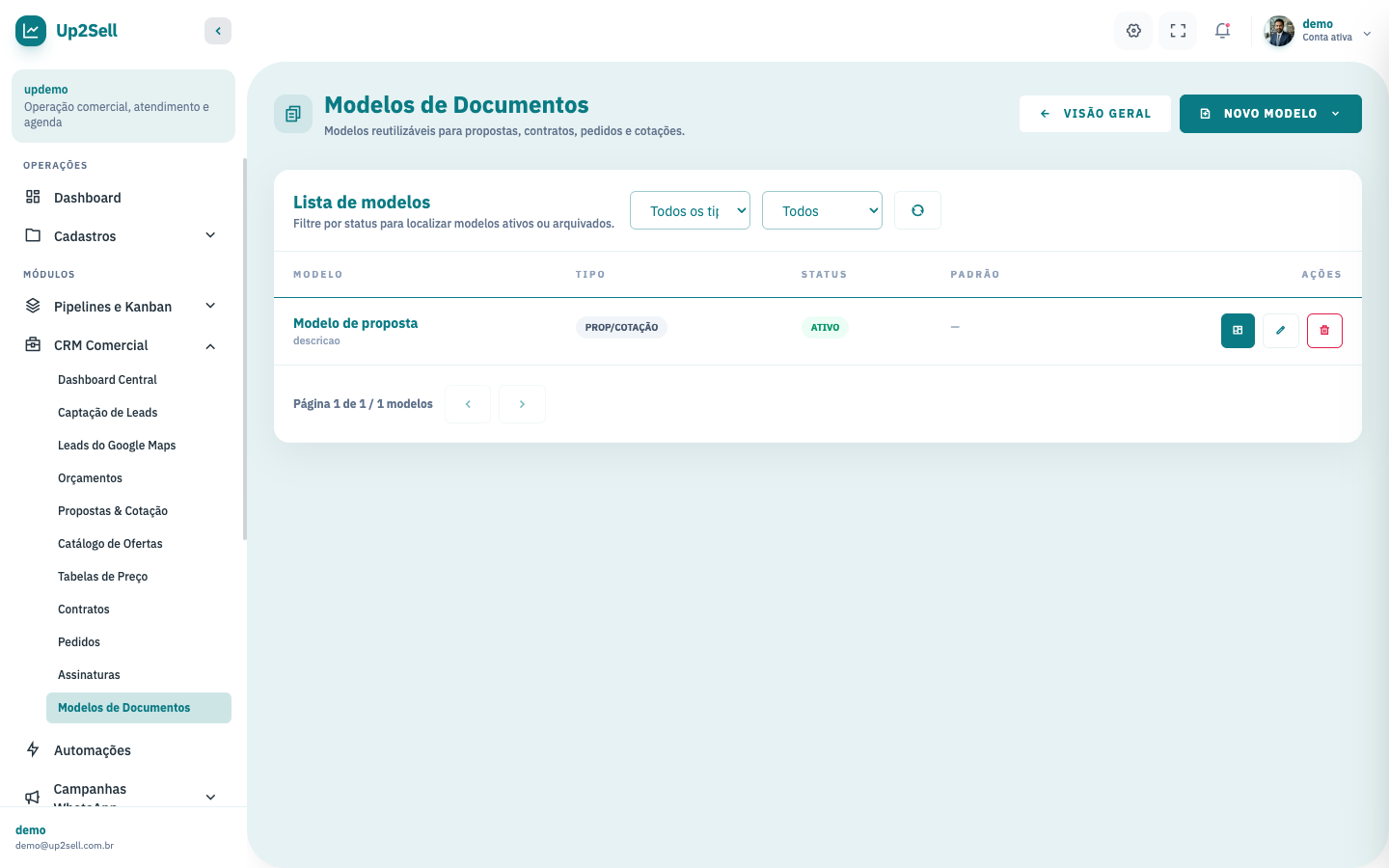The image size is (1389, 868).
Task: Go to Pedidos
Action: click(139, 642)
